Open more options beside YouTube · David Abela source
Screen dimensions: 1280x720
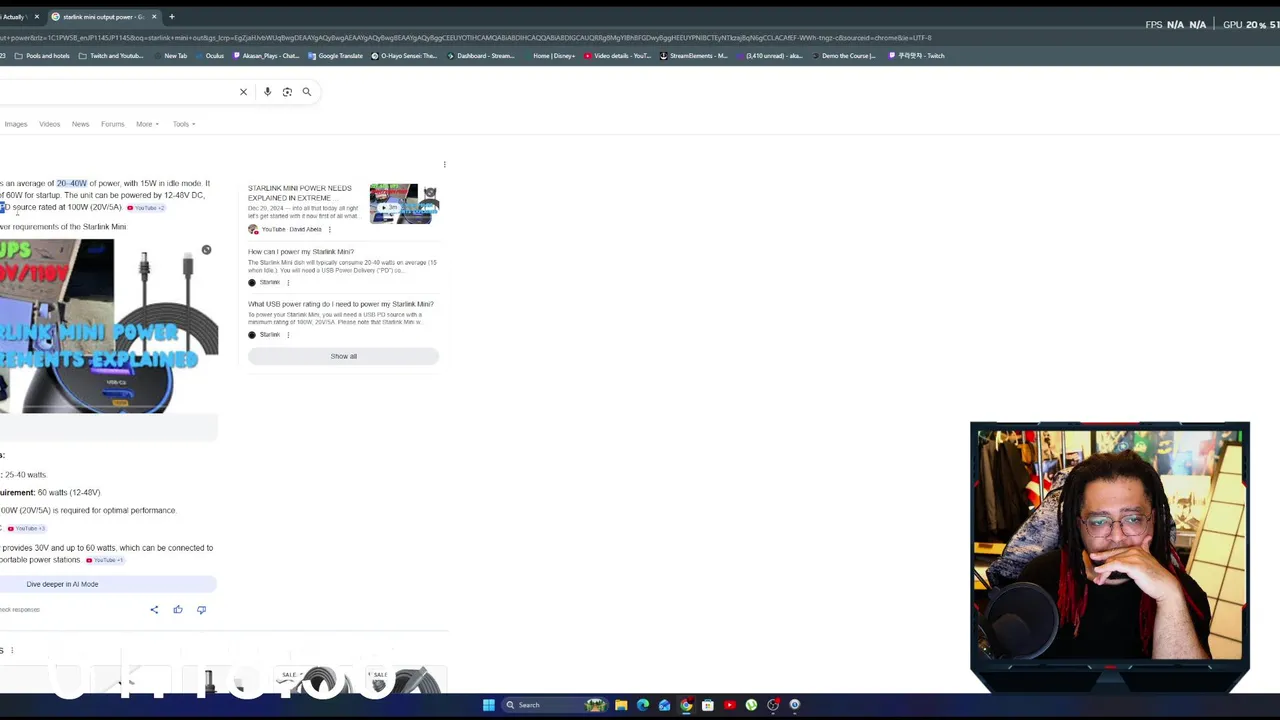click(329, 230)
